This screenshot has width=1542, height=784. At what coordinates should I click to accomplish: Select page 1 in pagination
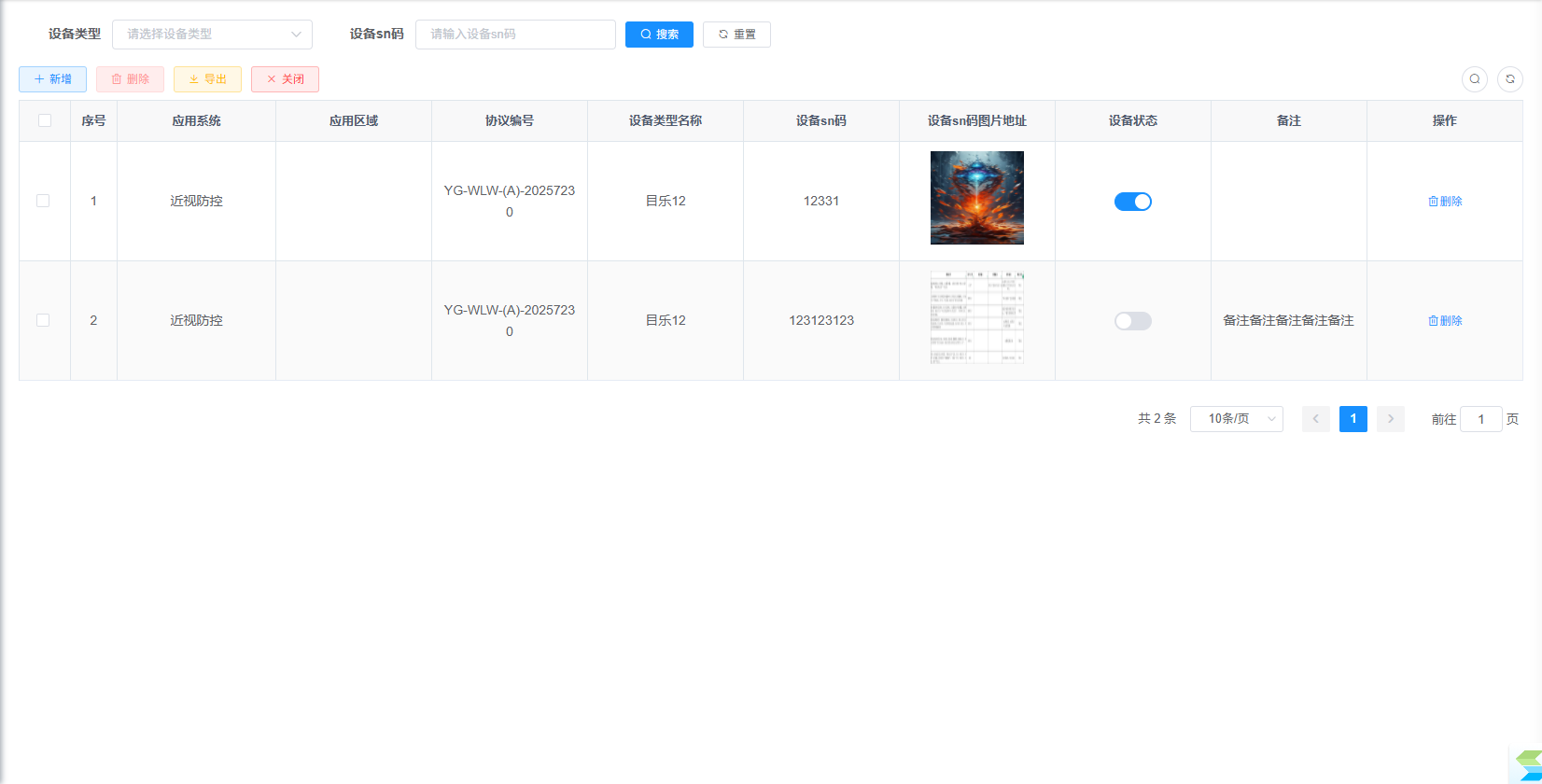(1353, 419)
